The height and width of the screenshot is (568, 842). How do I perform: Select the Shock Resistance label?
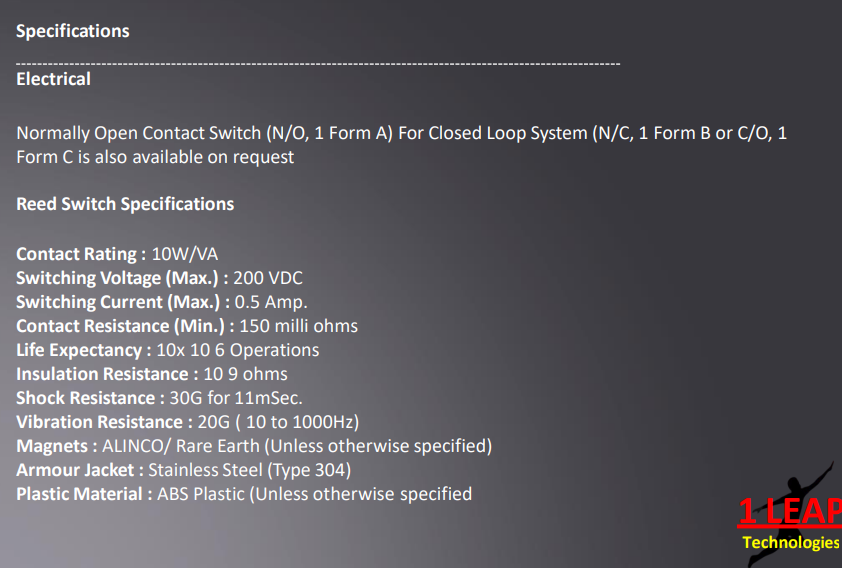tap(84, 398)
